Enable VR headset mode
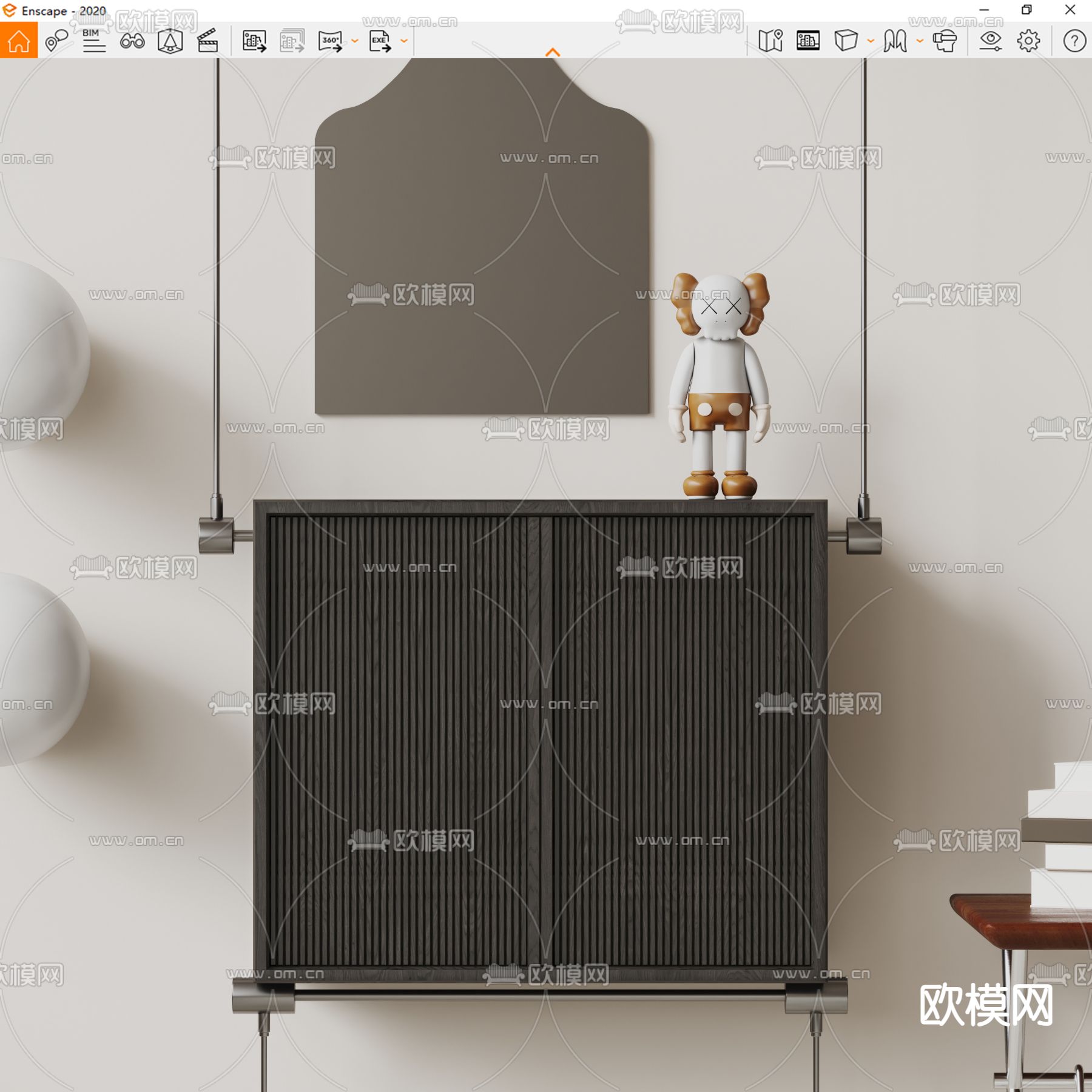The width and height of the screenshot is (1092, 1092). [945, 41]
